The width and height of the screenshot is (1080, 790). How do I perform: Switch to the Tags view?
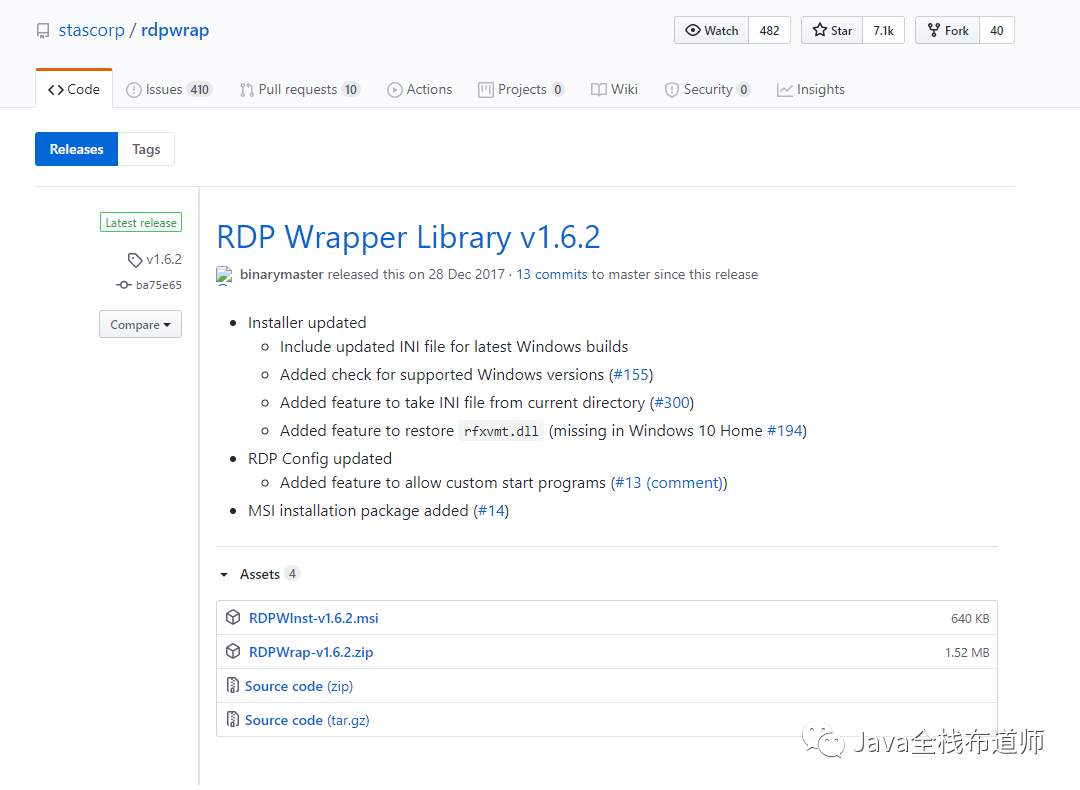coord(146,149)
